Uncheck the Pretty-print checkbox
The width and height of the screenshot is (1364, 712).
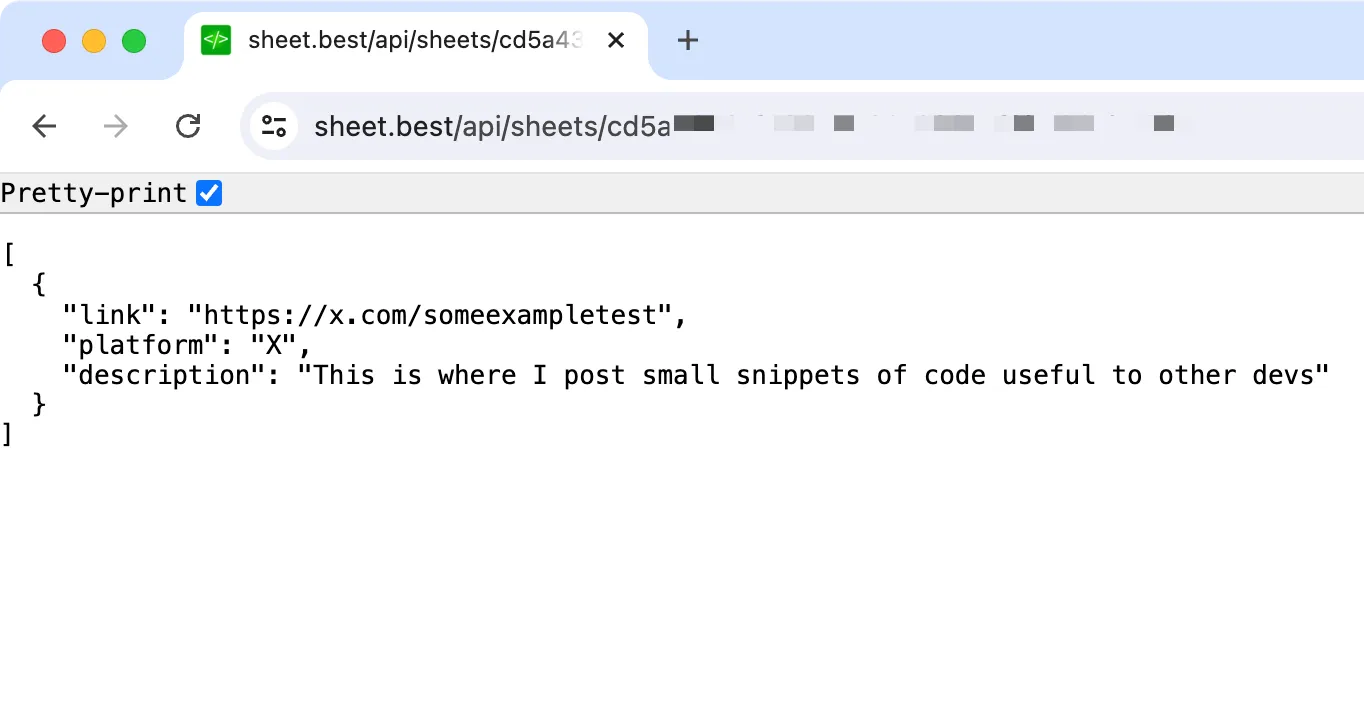click(x=209, y=193)
